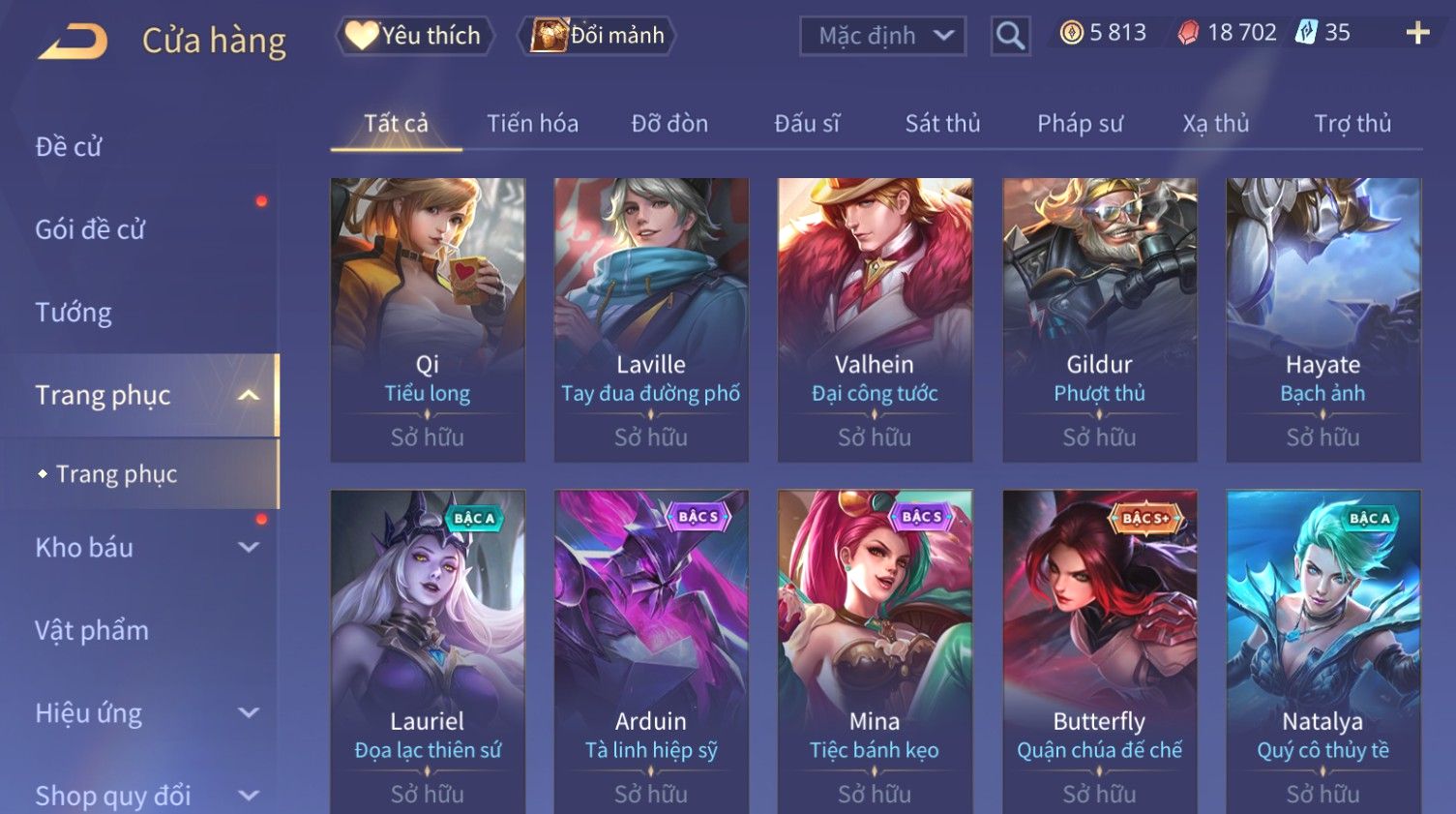This screenshot has height=814, width=1456.
Task: Open the Gói đề cử menu
Action: [x=90, y=229]
